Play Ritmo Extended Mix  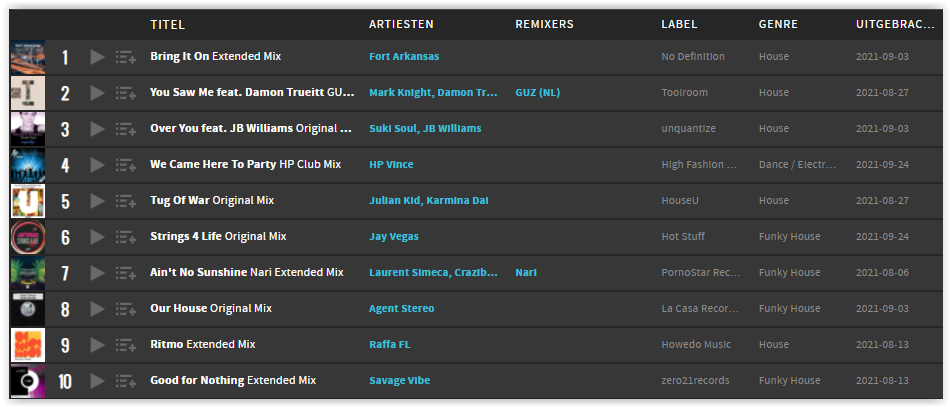pyautogui.click(x=97, y=345)
